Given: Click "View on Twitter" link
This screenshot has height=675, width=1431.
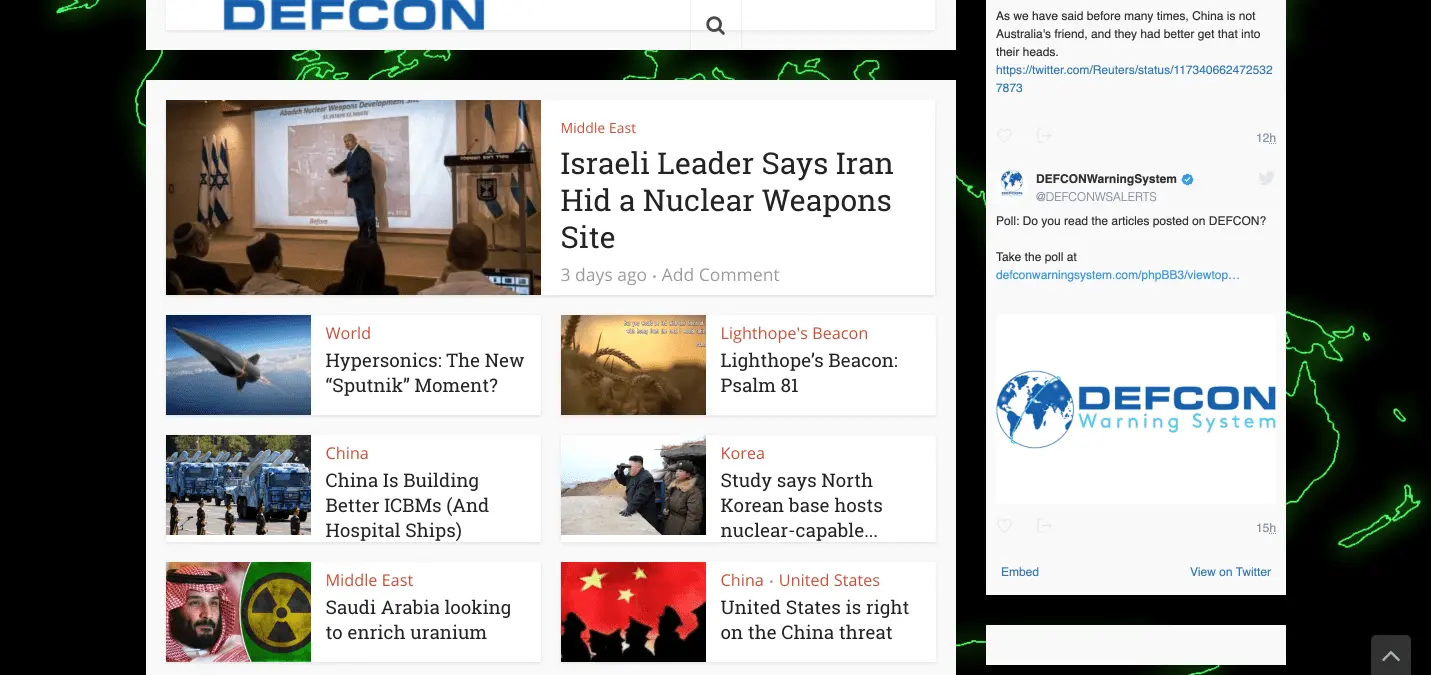Looking at the screenshot, I should (x=1230, y=572).
